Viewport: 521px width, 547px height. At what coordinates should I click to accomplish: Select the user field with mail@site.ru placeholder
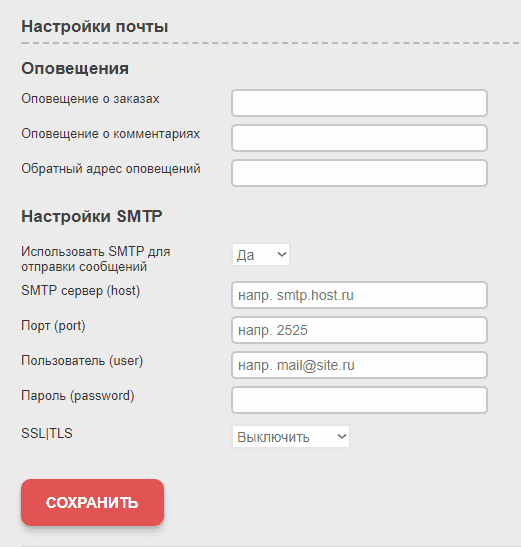(359, 365)
